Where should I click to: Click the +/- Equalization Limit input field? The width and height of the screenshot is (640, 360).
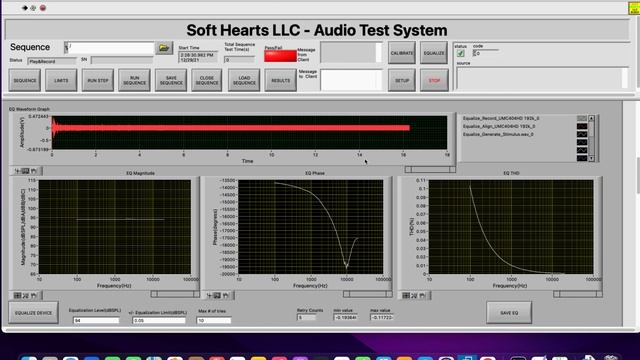coord(159,320)
